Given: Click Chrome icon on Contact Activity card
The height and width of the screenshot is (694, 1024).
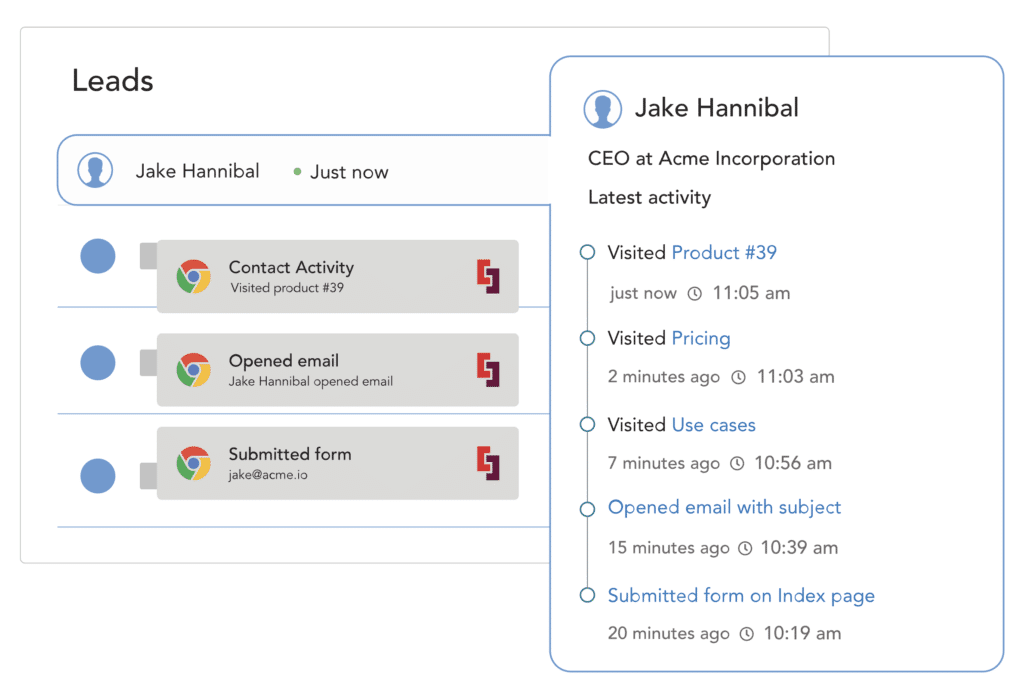Looking at the screenshot, I should [x=193, y=276].
